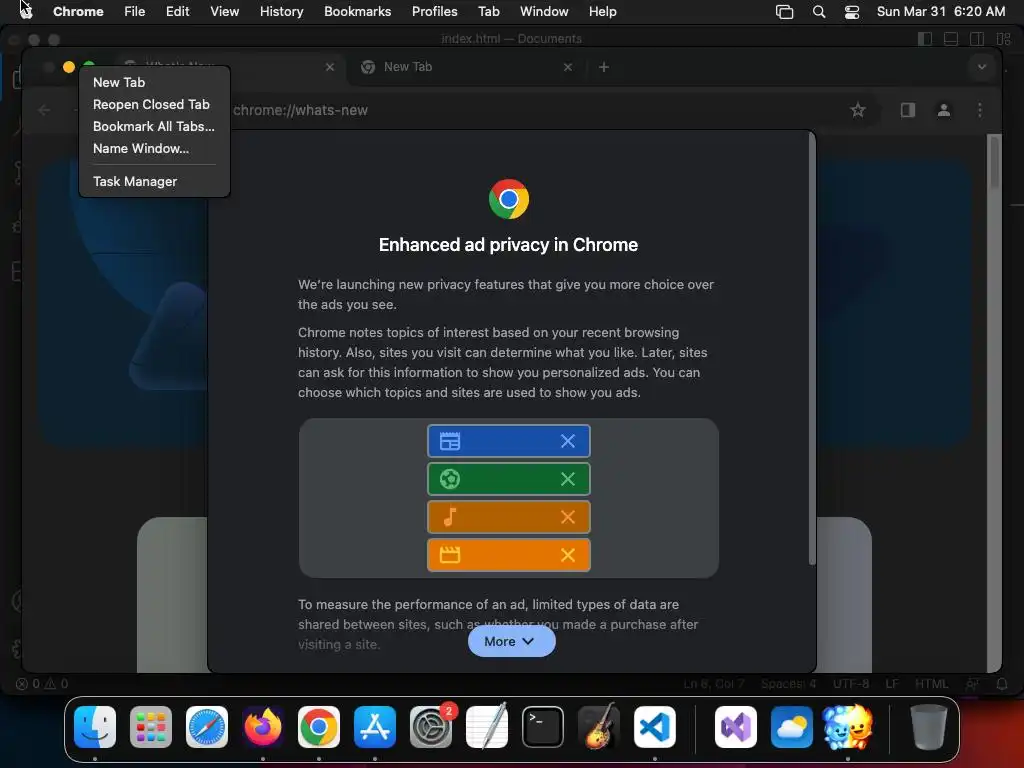Open the History menu
This screenshot has width=1024, height=768.
point(281,11)
